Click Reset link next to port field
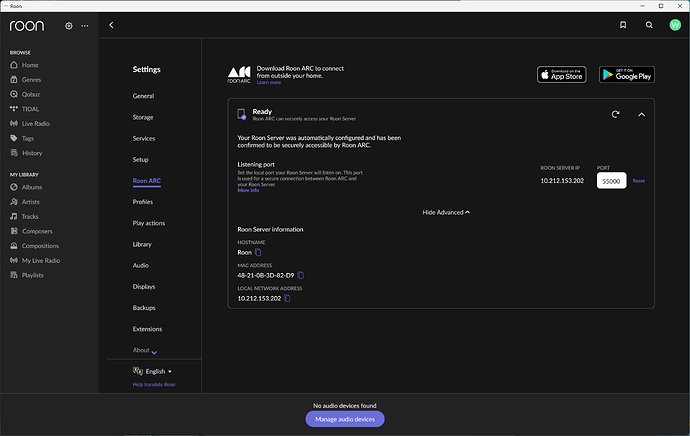This screenshot has height=436, width=690. (639, 181)
